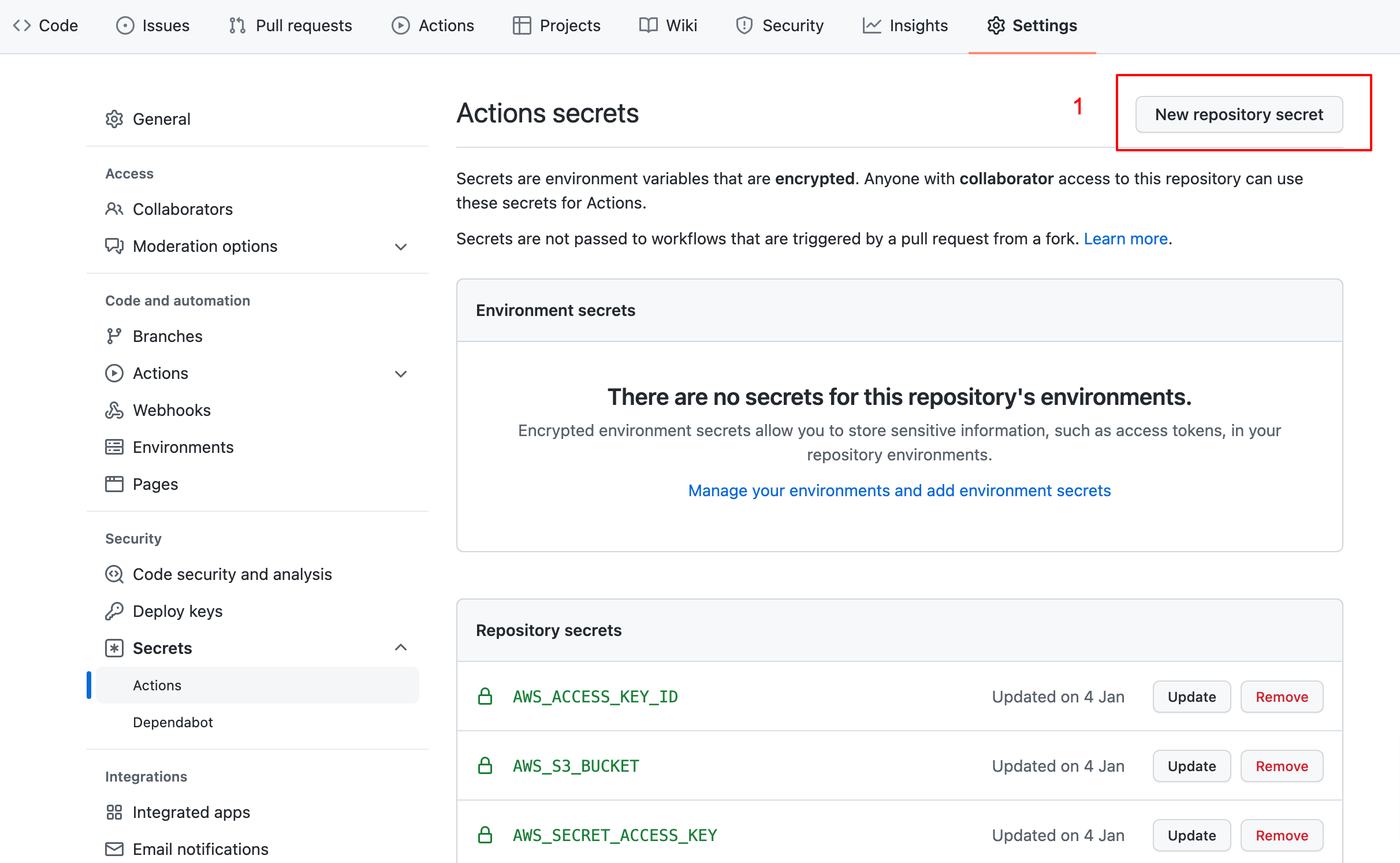Remove the AWS_S3_BUCKET secret

[x=1282, y=766]
